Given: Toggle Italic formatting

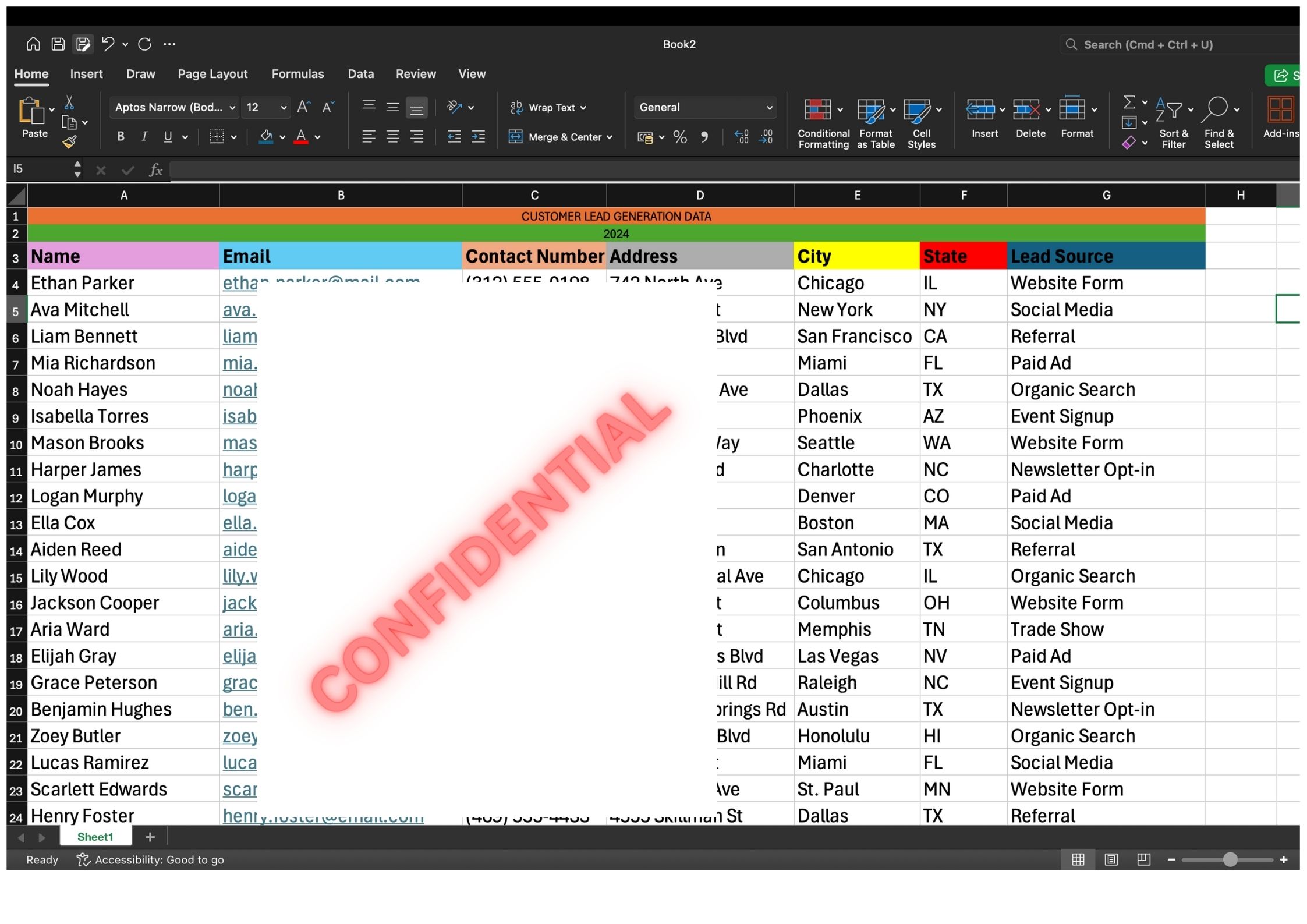Looking at the screenshot, I should [144, 137].
